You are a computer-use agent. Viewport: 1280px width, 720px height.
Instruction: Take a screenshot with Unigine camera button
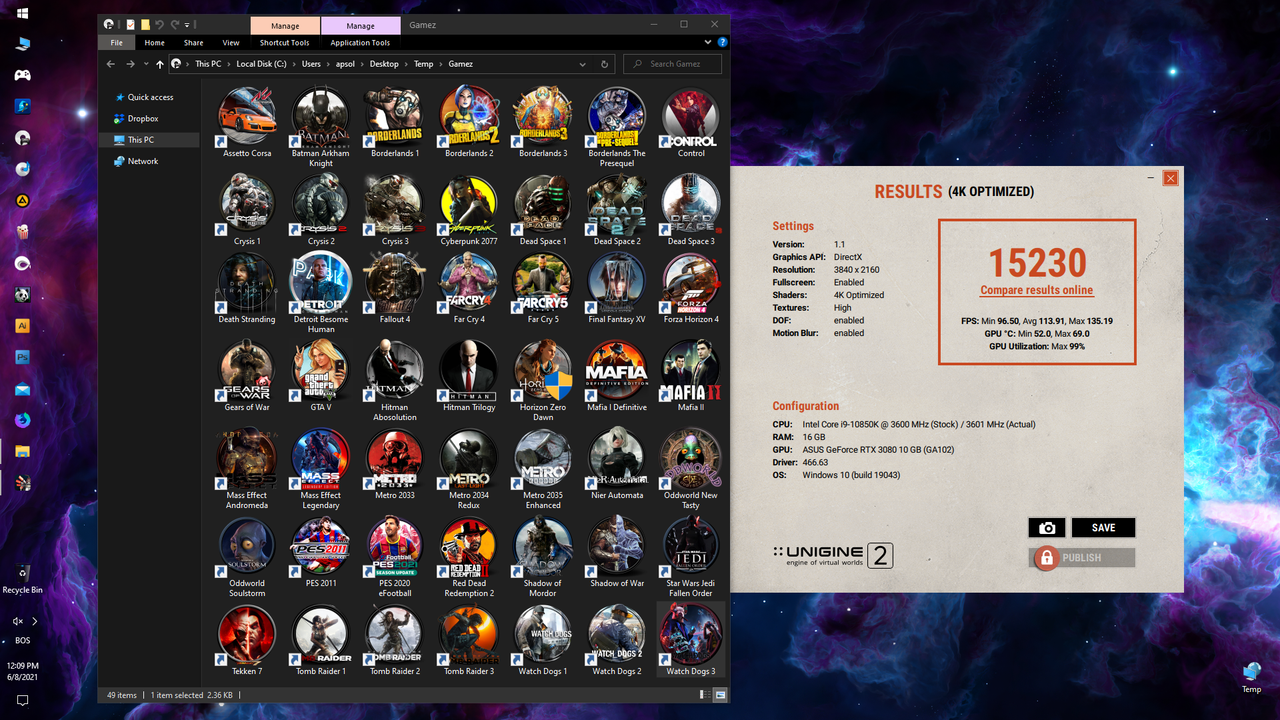(1047, 528)
